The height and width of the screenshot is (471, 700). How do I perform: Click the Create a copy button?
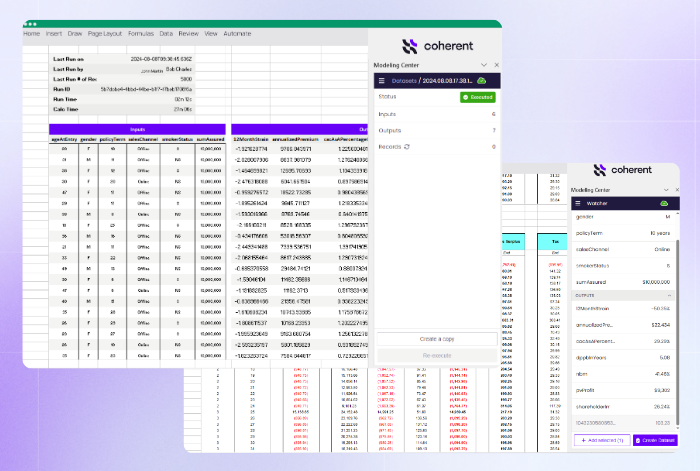click(435, 340)
